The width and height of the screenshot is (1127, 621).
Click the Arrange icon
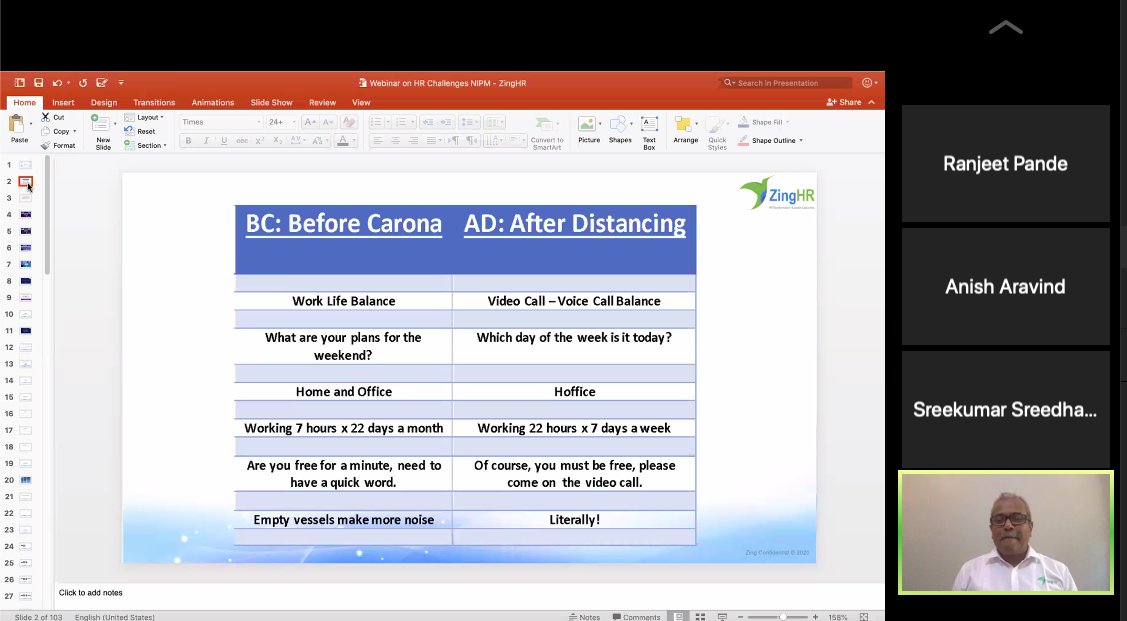(684, 124)
